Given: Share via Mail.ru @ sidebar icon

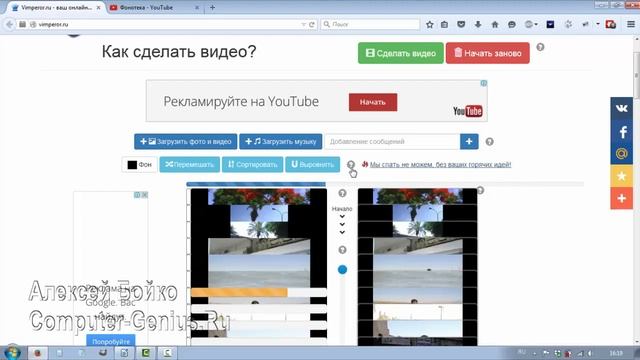Looking at the screenshot, I should pos(622,153).
